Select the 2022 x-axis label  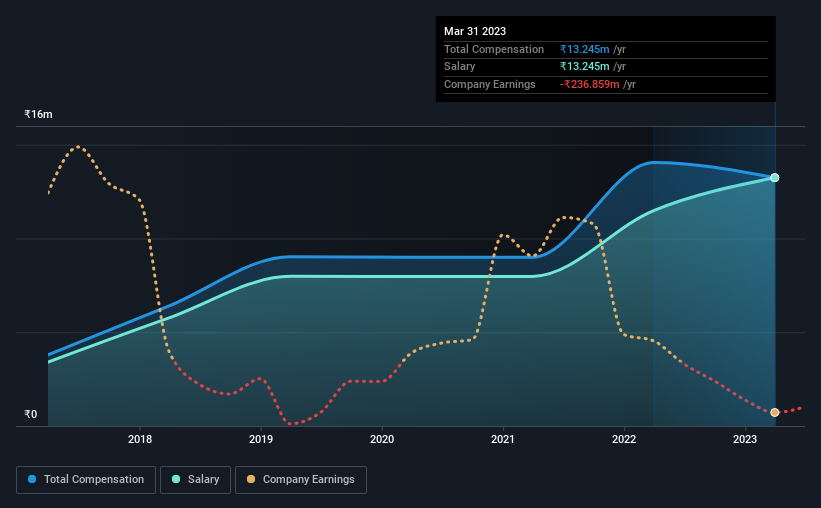pos(624,439)
